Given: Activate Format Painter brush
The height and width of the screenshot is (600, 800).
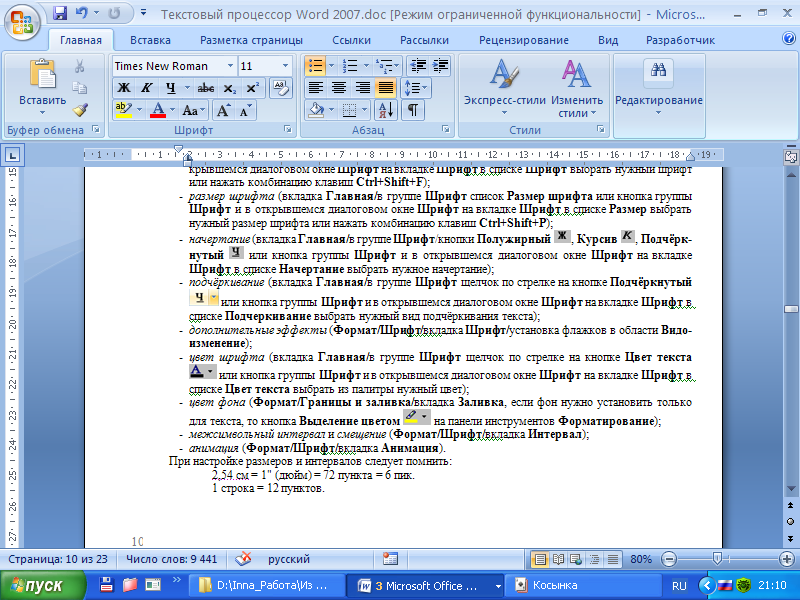Looking at the screenshot, I should click(x=80, y=110).
